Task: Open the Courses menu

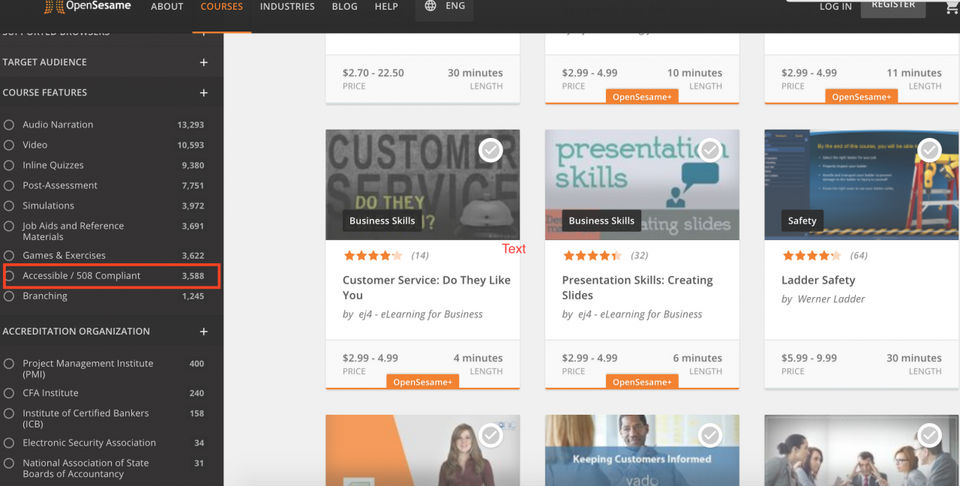Action: coord(222,7)
